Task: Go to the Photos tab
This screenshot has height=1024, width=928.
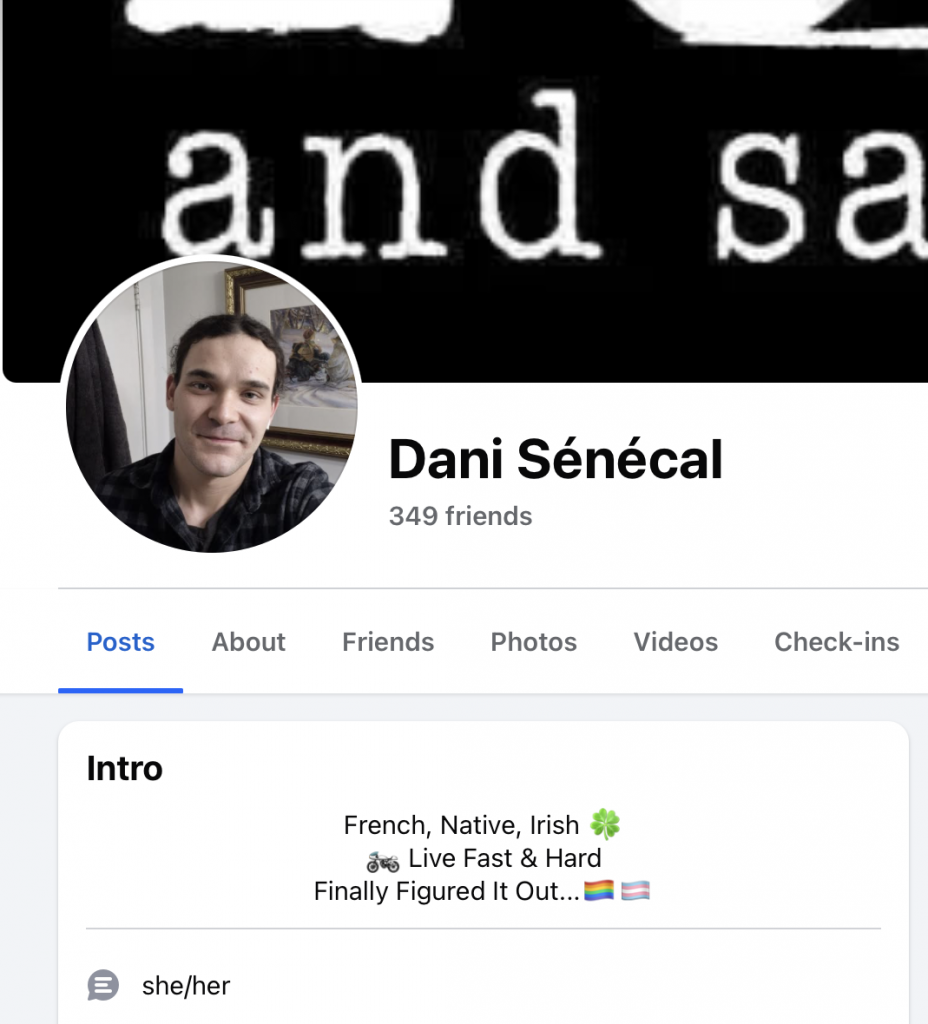Action: point(534,642)
